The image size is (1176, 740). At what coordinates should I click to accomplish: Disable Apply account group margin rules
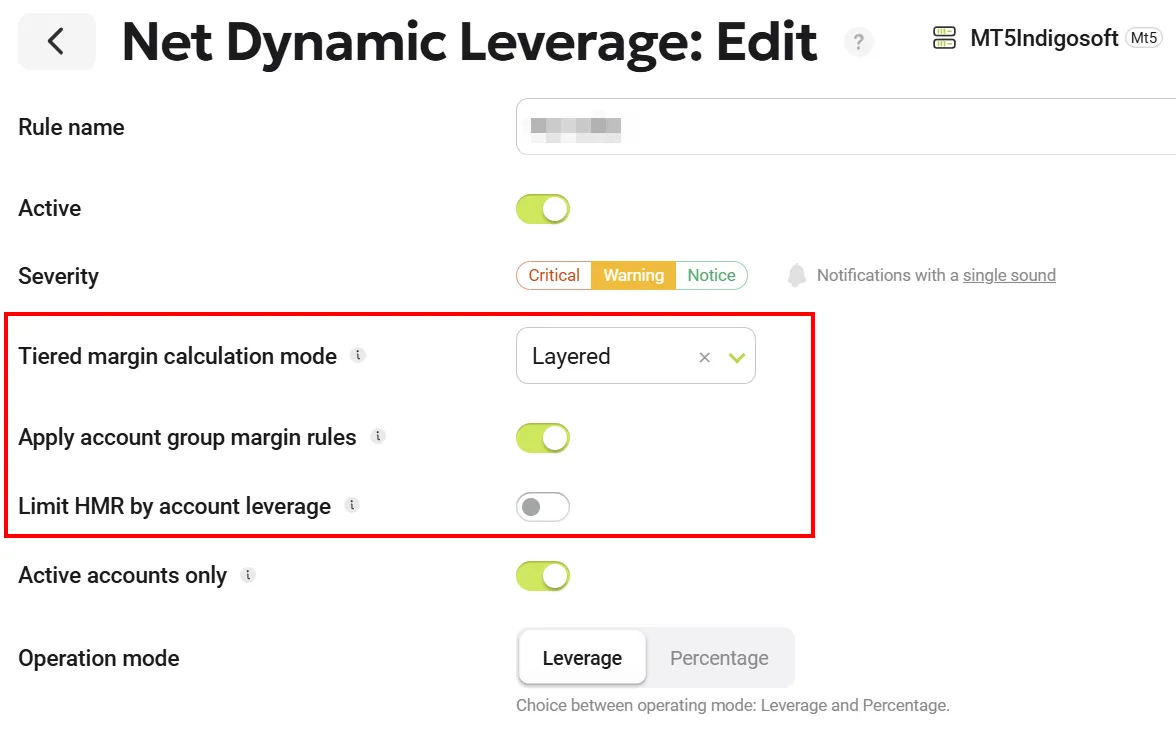pyautogui.click(x=542, y=438)
